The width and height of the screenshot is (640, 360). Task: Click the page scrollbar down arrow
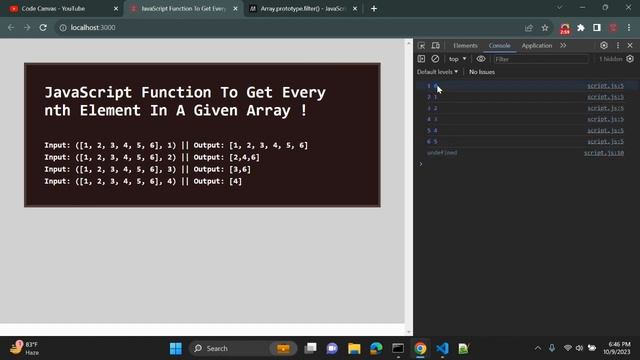pyautogui.click(x=409, y=332)
